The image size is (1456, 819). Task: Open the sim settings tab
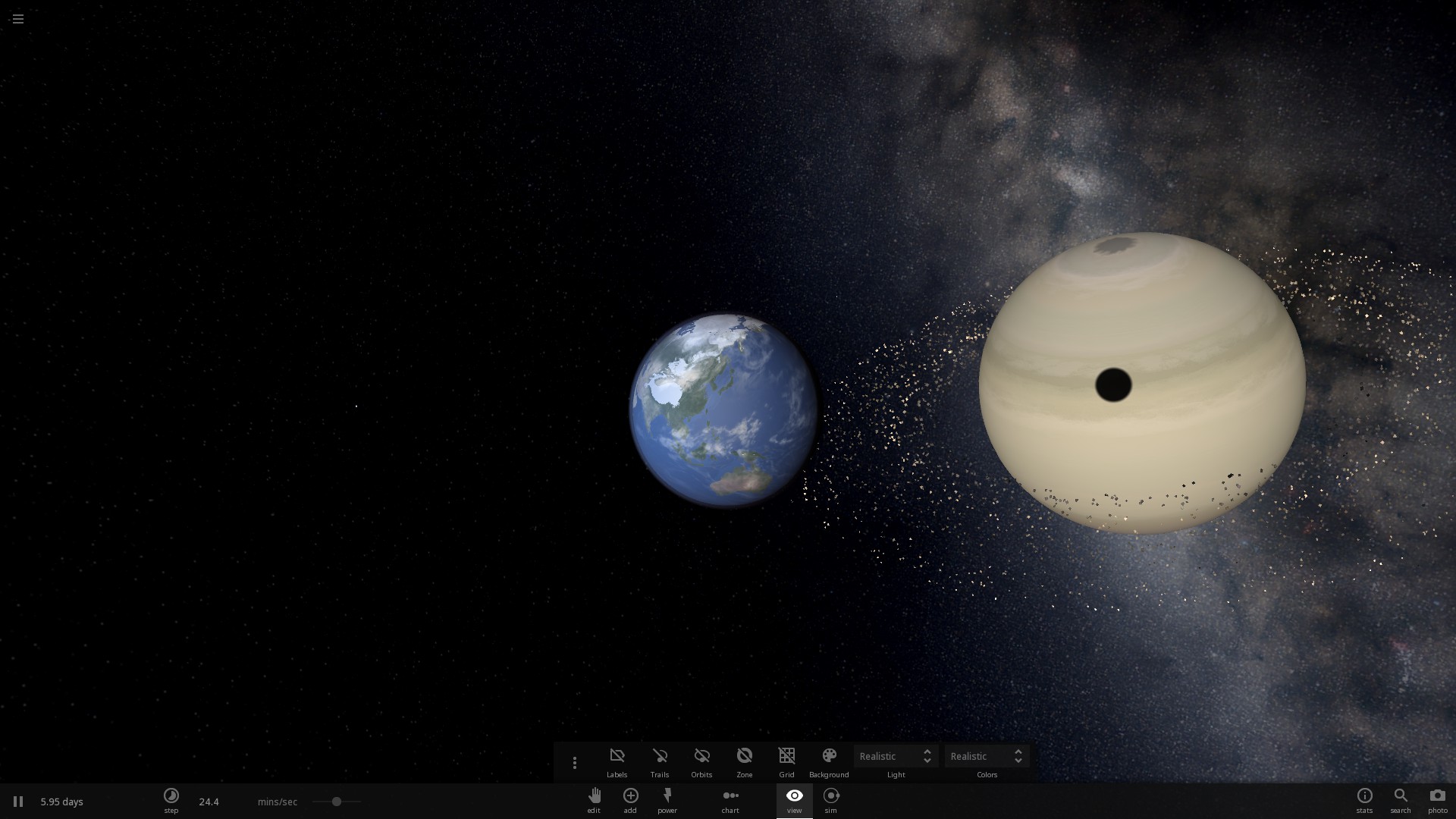(831, 795)
